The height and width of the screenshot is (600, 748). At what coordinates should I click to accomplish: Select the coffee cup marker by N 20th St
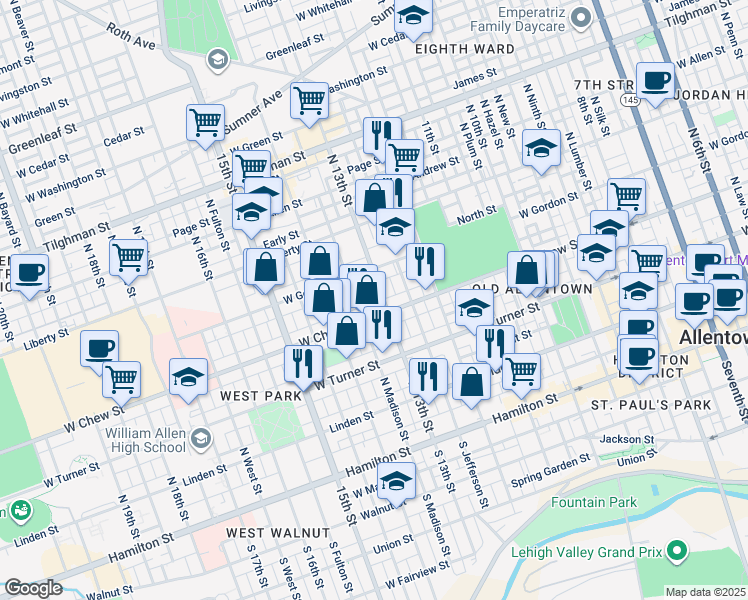(x=29, y=273)
